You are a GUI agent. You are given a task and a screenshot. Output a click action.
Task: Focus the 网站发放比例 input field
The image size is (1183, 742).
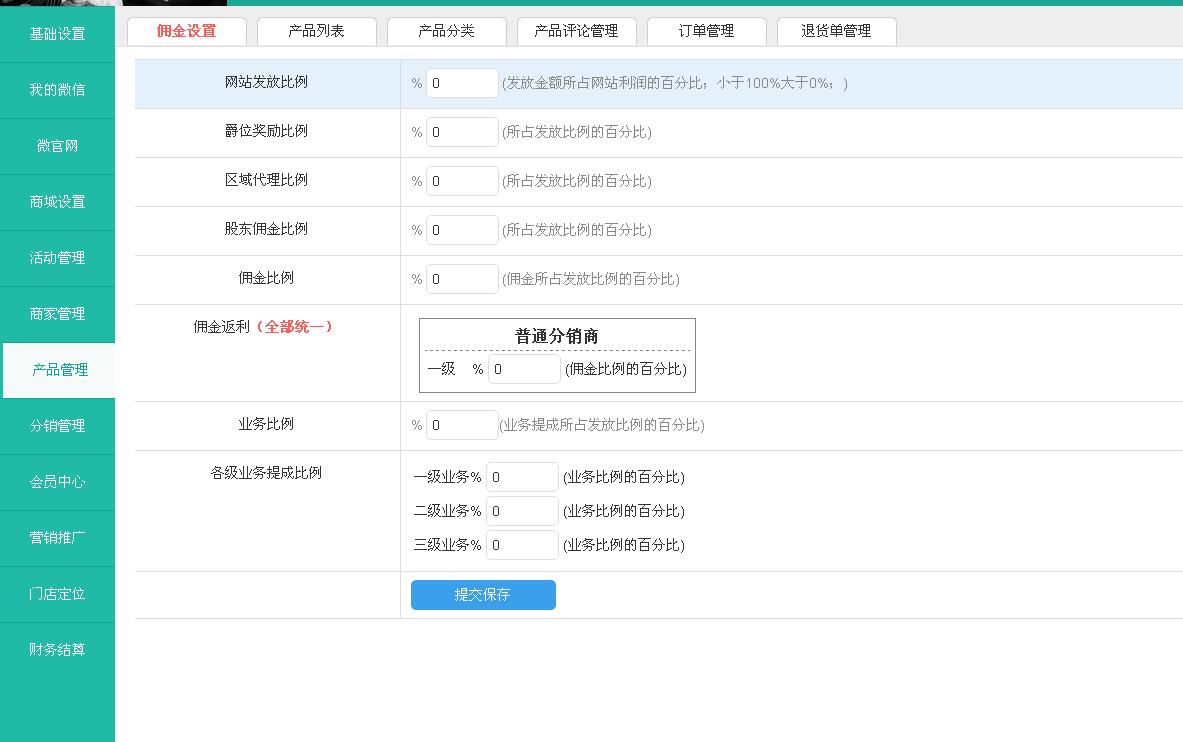tap(462, 83)
